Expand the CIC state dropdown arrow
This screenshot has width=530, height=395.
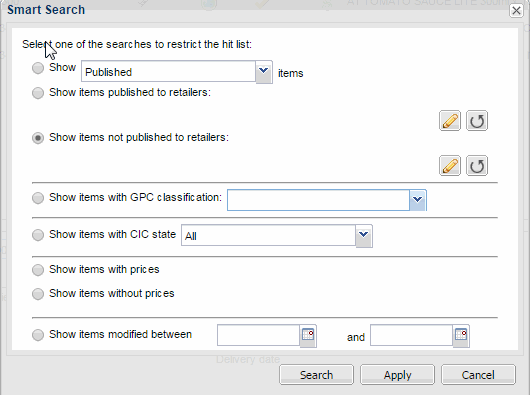click(364, 236)
